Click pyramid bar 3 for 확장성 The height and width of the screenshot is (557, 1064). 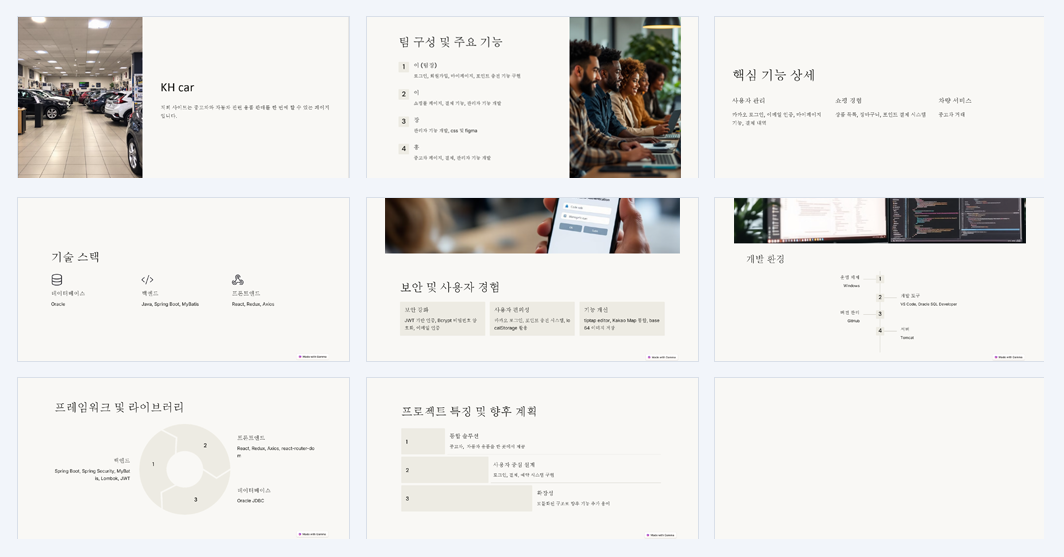466,498
